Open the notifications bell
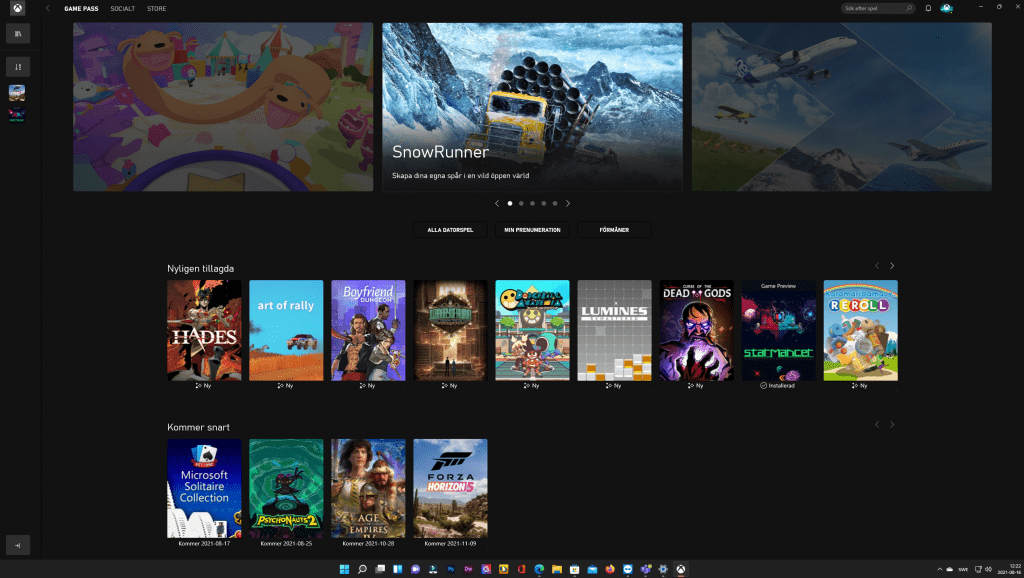The height and width of the screenshot is (578, 1024). click(928, 8)
